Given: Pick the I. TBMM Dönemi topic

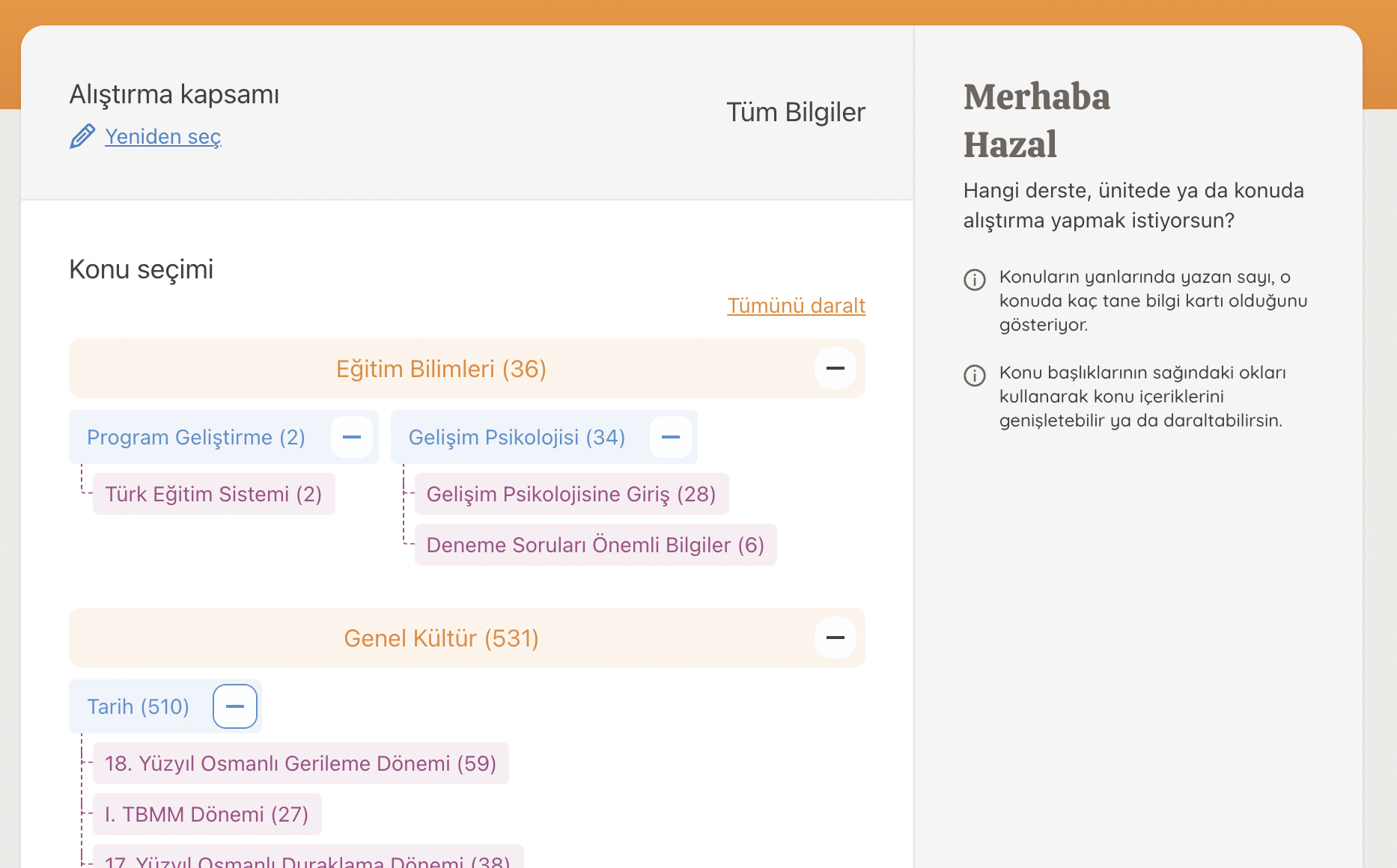Looking at the screenshot, I should click(x=207, y=814).
